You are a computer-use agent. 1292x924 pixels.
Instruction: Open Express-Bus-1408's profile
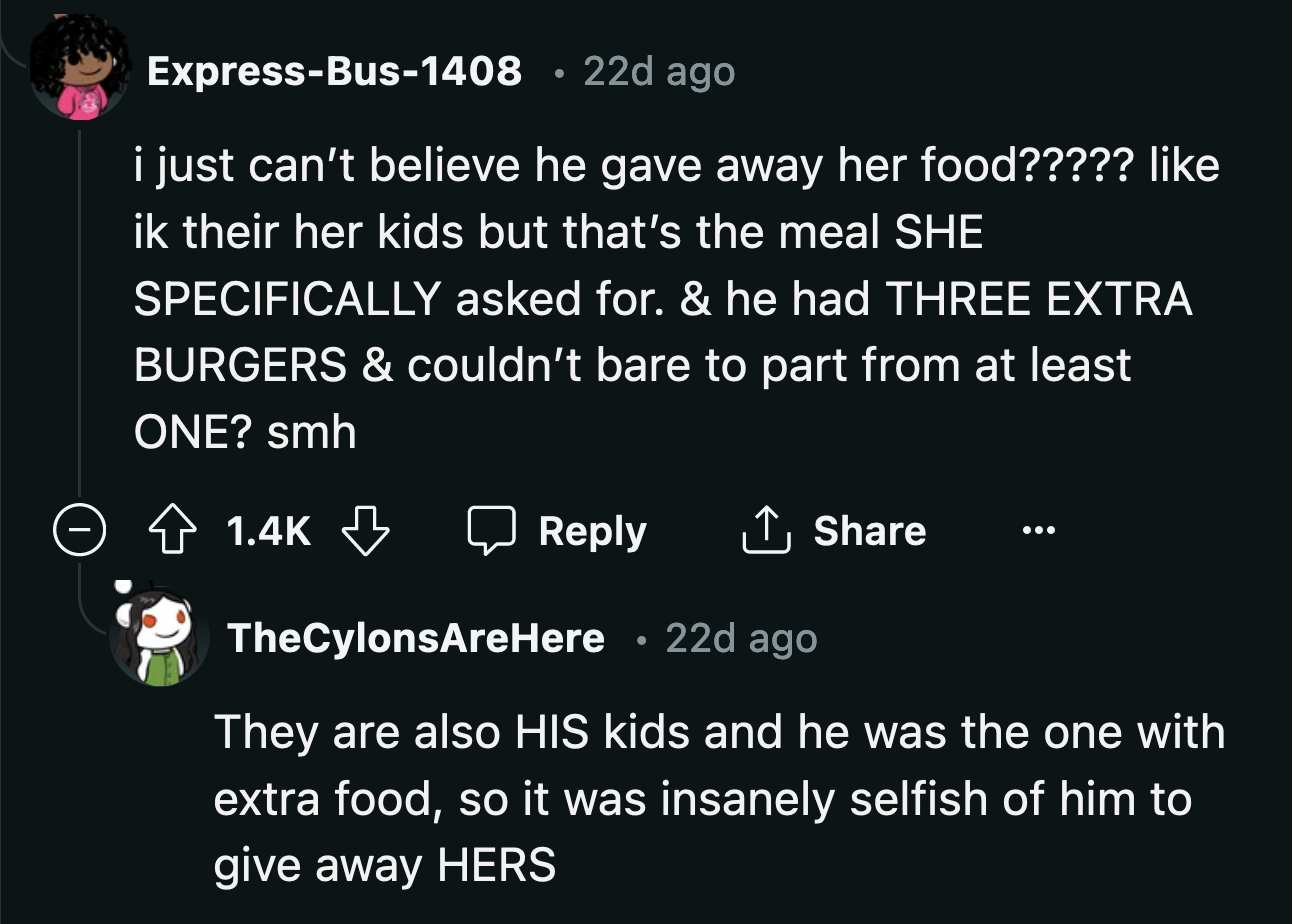[x=336, y=71]
